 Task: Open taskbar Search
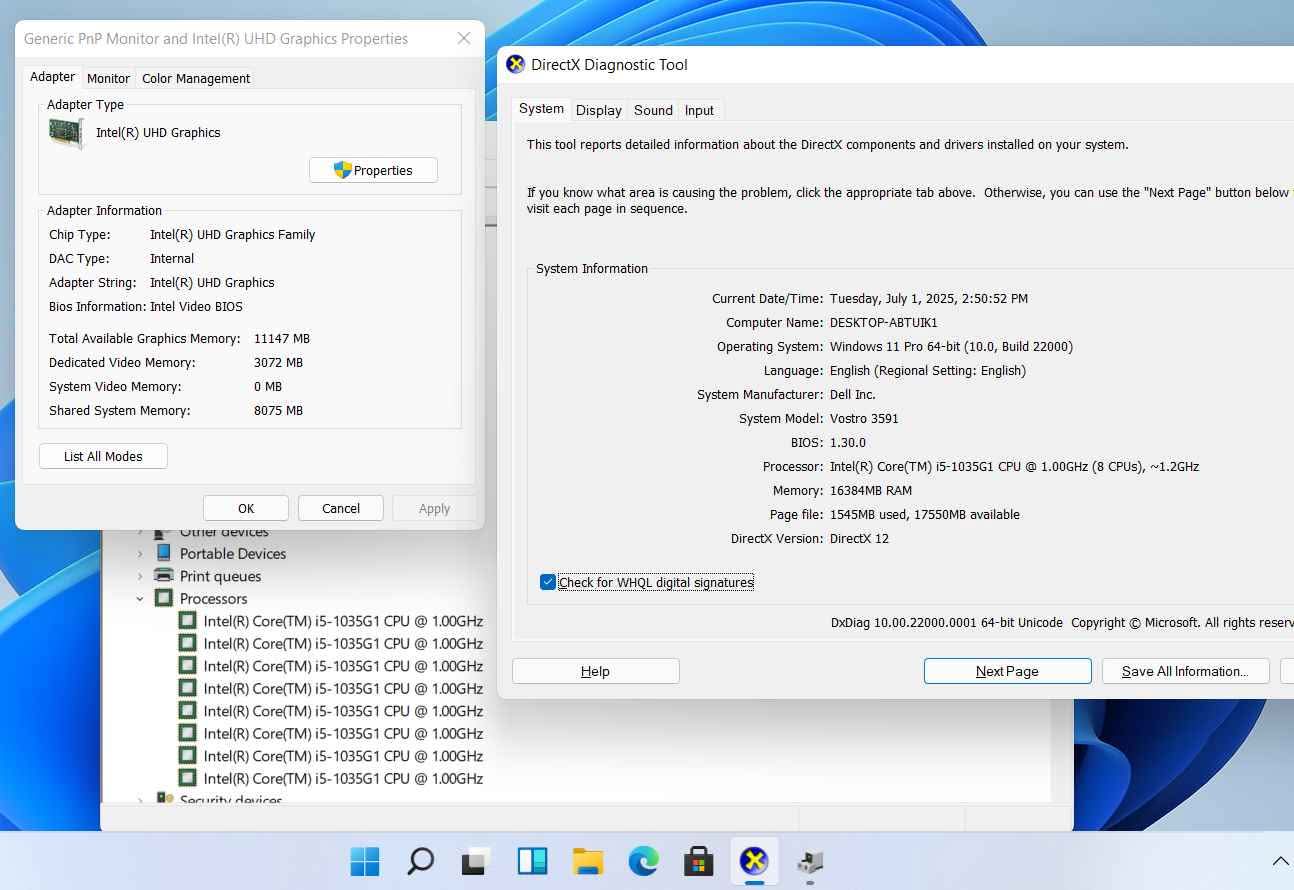click(421, 860)
